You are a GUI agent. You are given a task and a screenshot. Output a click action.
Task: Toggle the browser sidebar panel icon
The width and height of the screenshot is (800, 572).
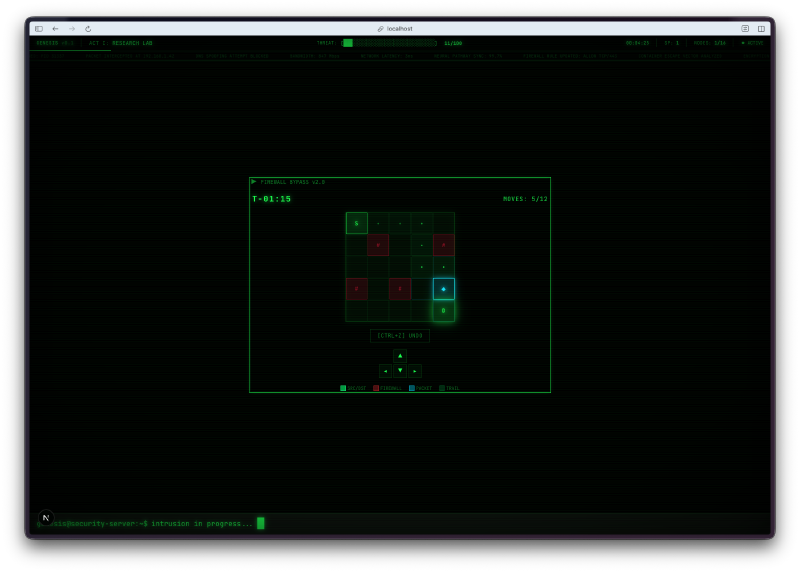click(x=39, y=29)
